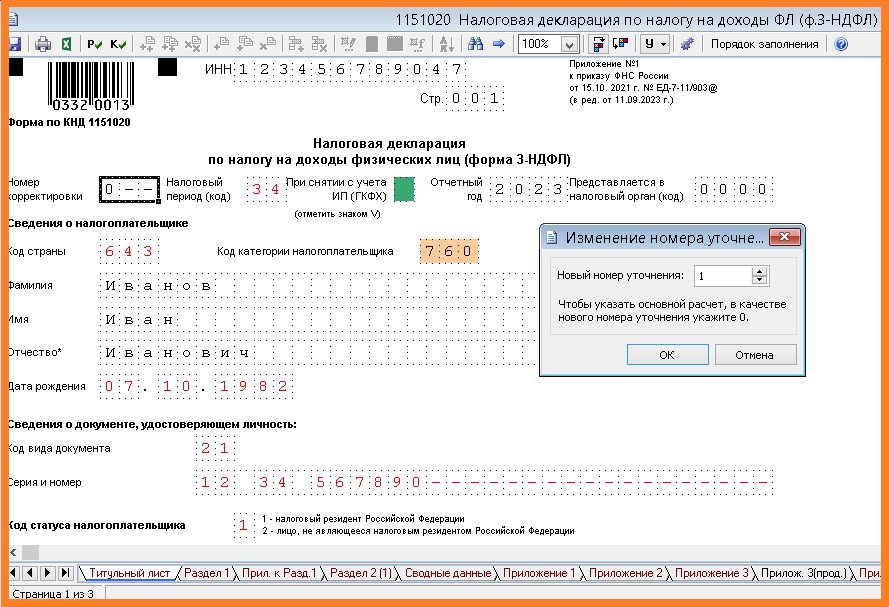The width and height of the screenshot is (889, 607).
Task: Confirm dialog with OK button
Action: tap(667, 355)
